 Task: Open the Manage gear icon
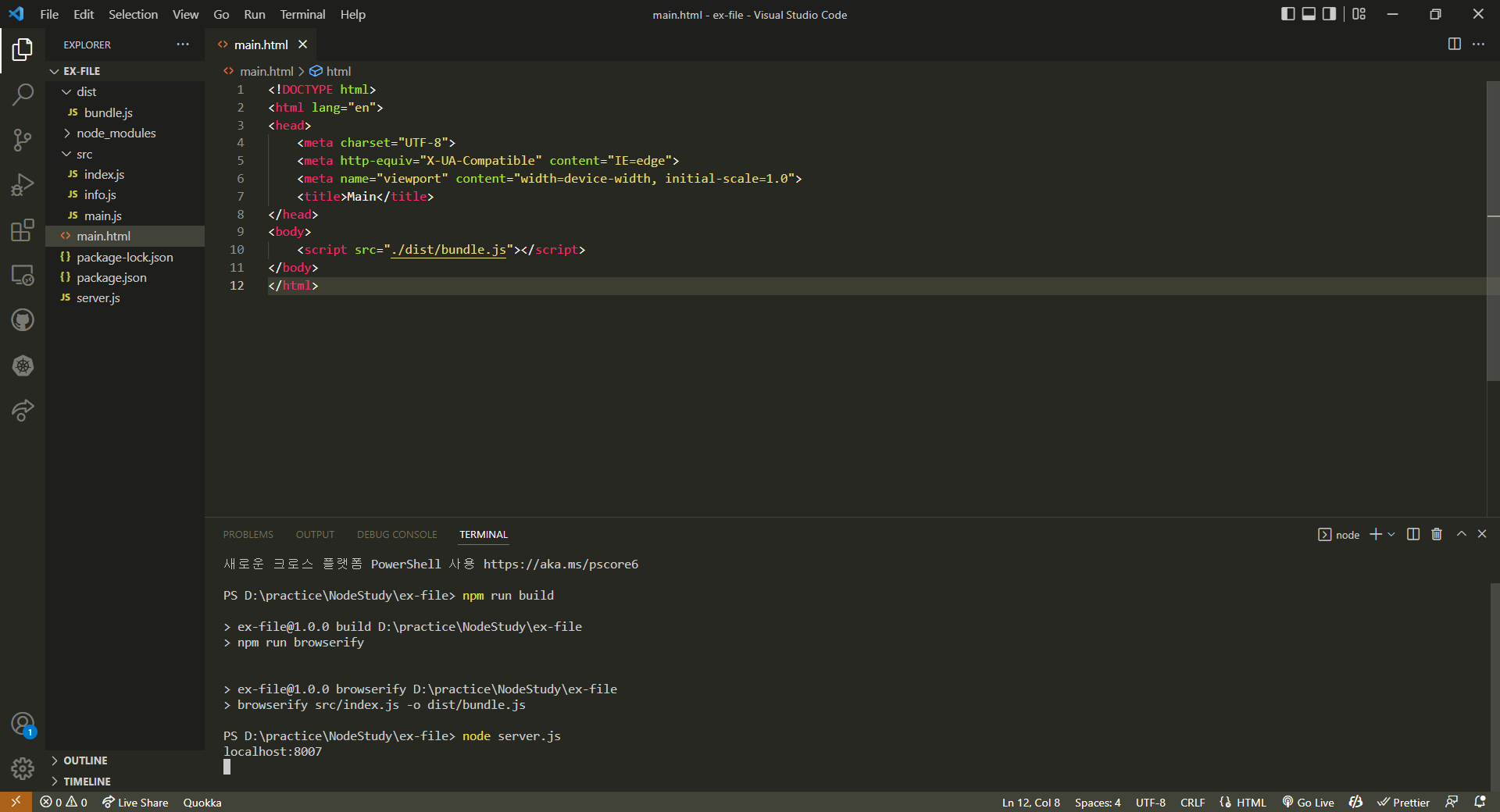(23, 769)
